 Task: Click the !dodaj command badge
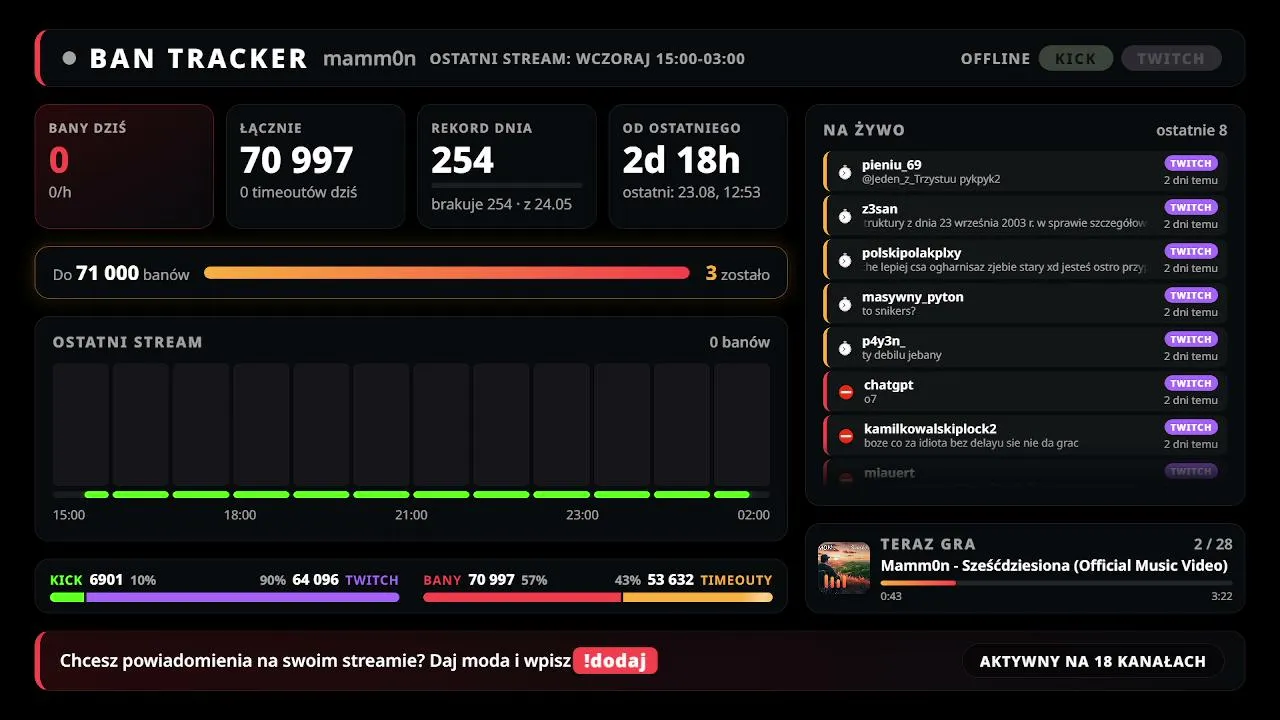coord(615,661)
